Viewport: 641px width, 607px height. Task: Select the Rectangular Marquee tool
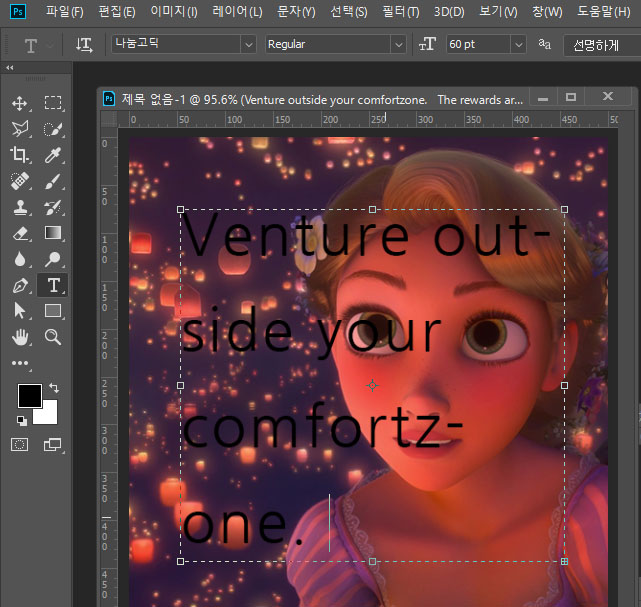pos(53,103)
